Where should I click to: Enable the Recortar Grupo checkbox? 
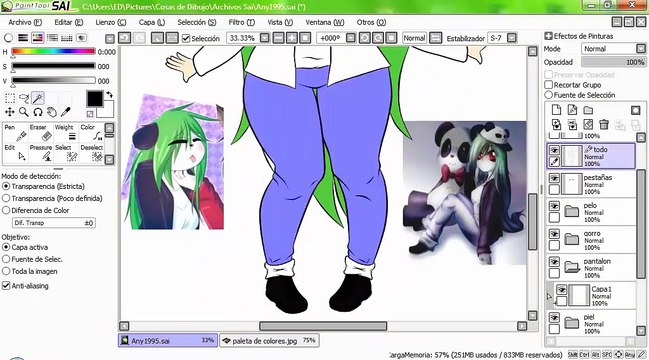point(549,85)
